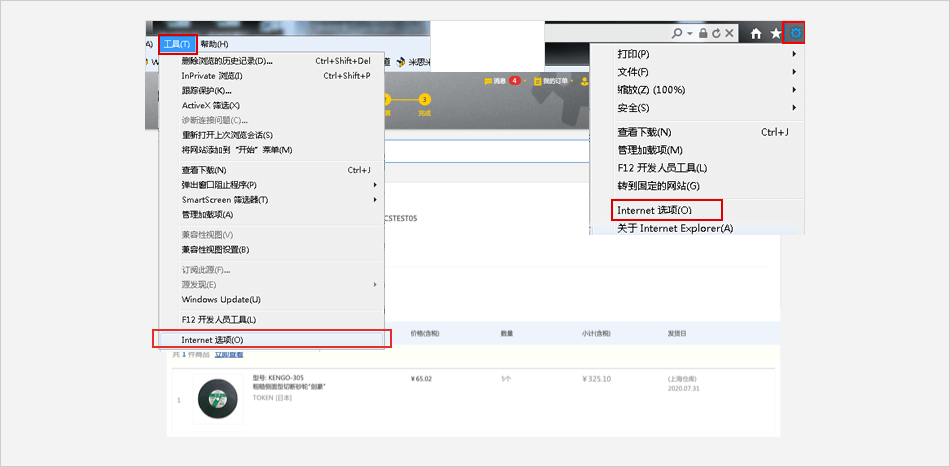950x467 pixels.
Task: Click the padlock security icon in address bar
Action: click(703, 34)
